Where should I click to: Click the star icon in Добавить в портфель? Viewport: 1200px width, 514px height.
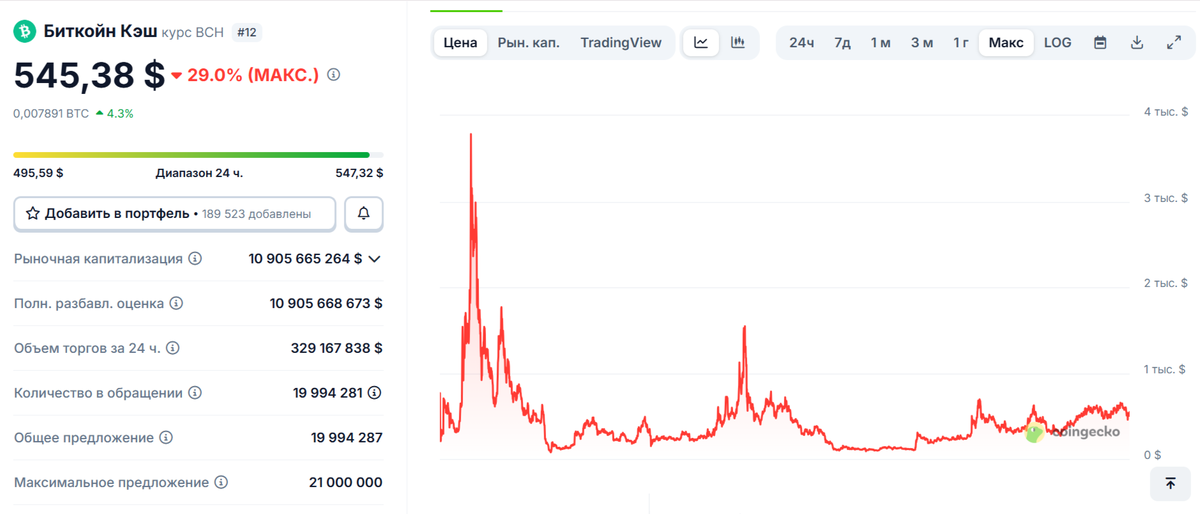[32, 214]
